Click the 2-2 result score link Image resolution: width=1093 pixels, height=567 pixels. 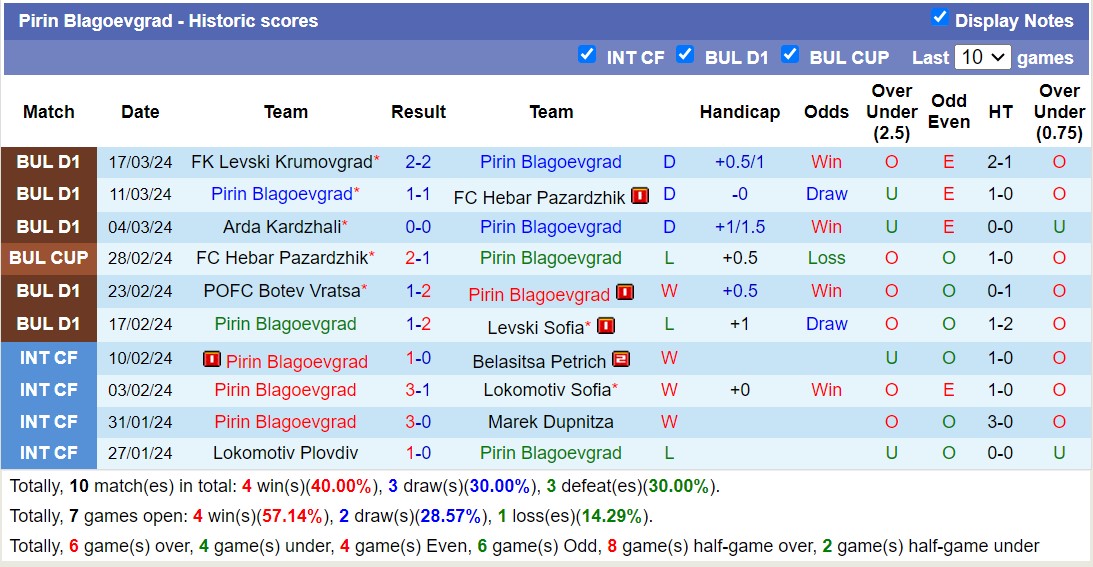[418, 162]
